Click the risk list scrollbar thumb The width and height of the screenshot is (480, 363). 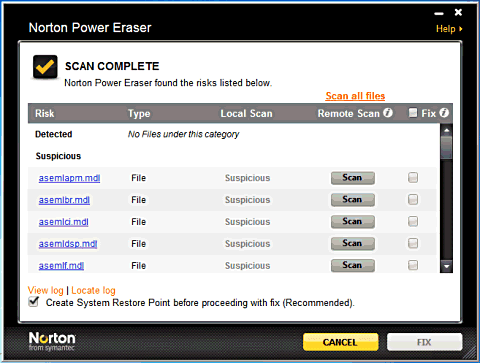pos(446,147)
